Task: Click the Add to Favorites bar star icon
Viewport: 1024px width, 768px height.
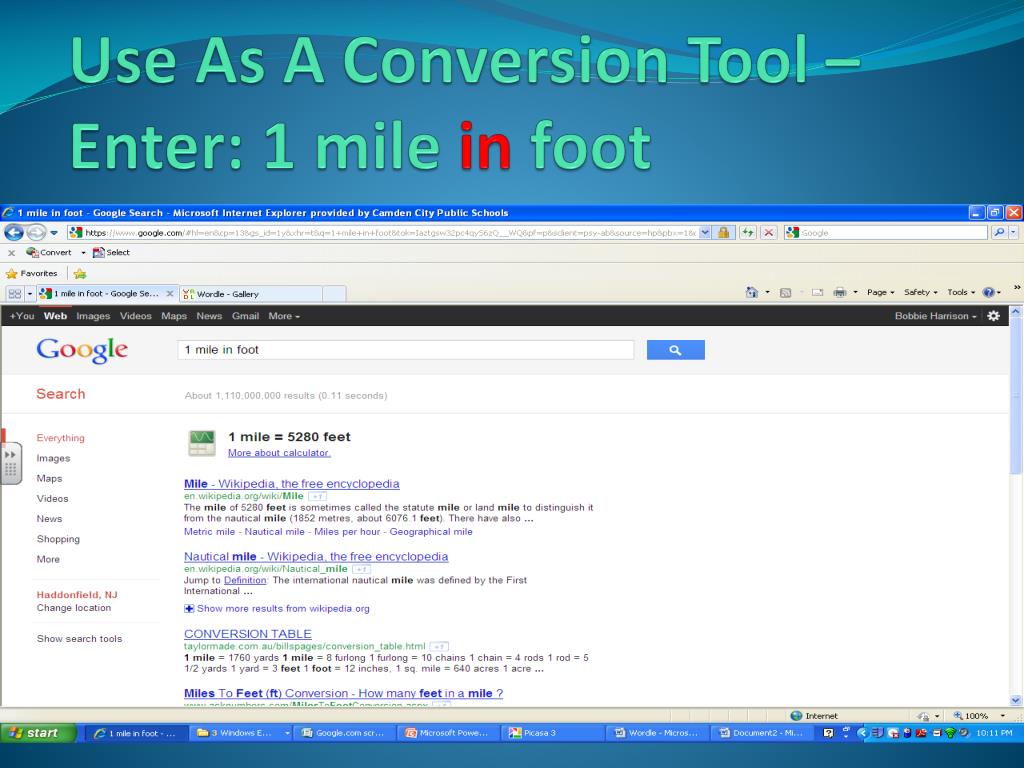Action: 80,274
